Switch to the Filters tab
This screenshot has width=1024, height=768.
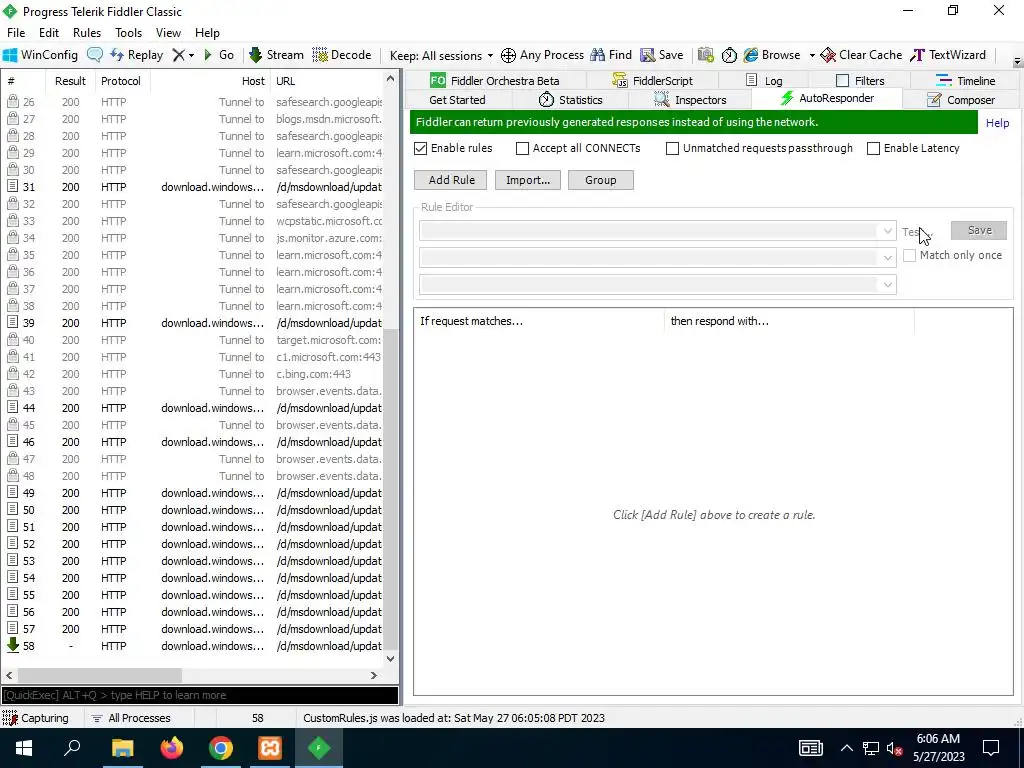(x=860, y=81)
